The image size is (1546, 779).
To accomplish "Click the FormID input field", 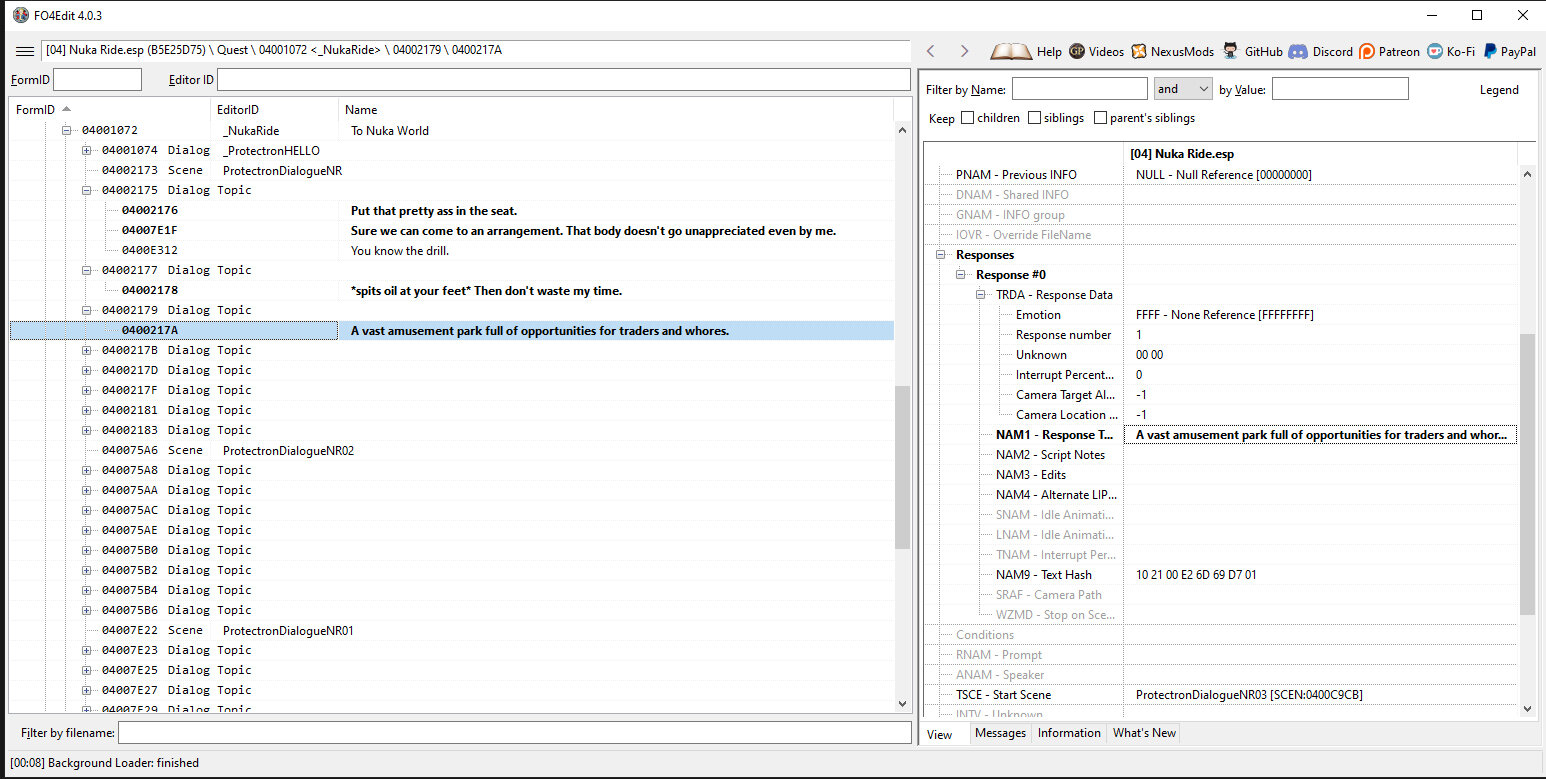I will pyautogui.click(x=97, y=80).
